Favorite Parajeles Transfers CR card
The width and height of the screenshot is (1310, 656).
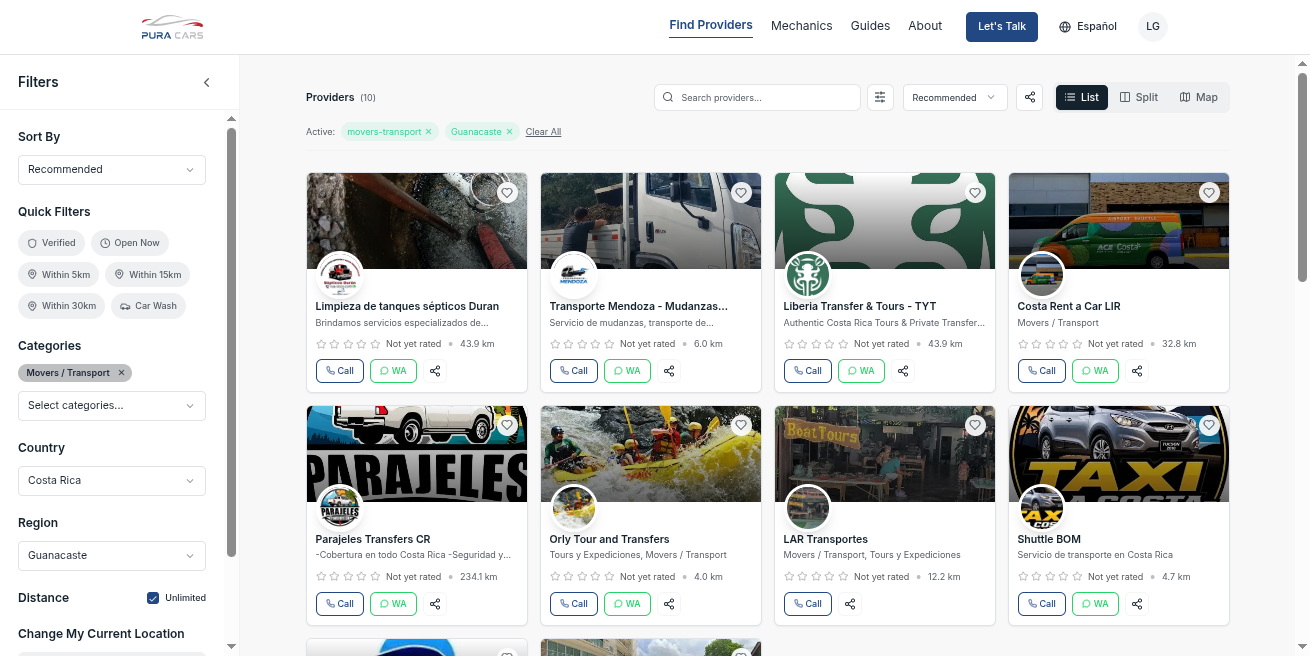click(x=507, y=425)
